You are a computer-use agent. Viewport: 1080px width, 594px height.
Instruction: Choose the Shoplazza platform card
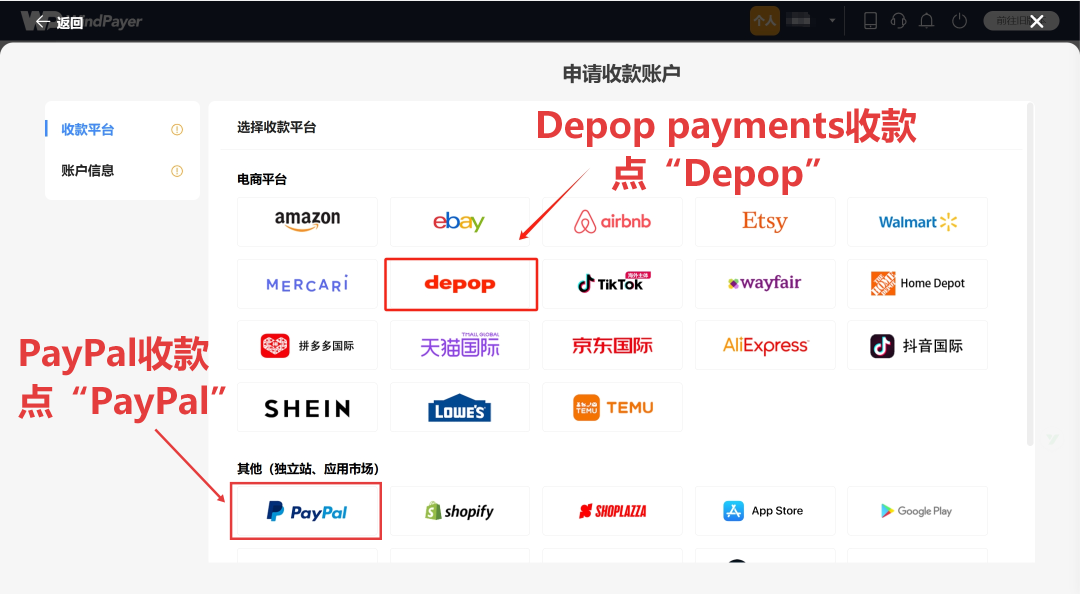coord(612,511)
